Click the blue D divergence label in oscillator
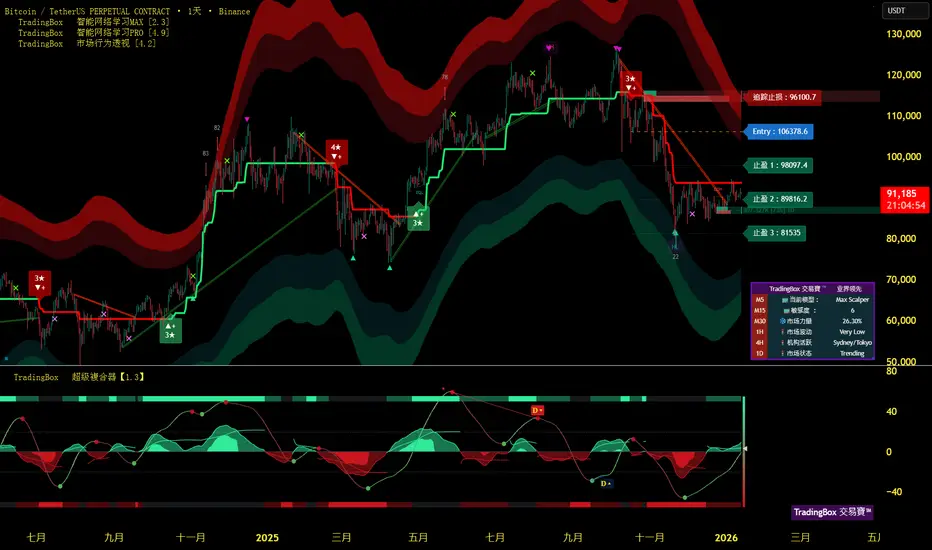932x550 pixels. (606, 483)
